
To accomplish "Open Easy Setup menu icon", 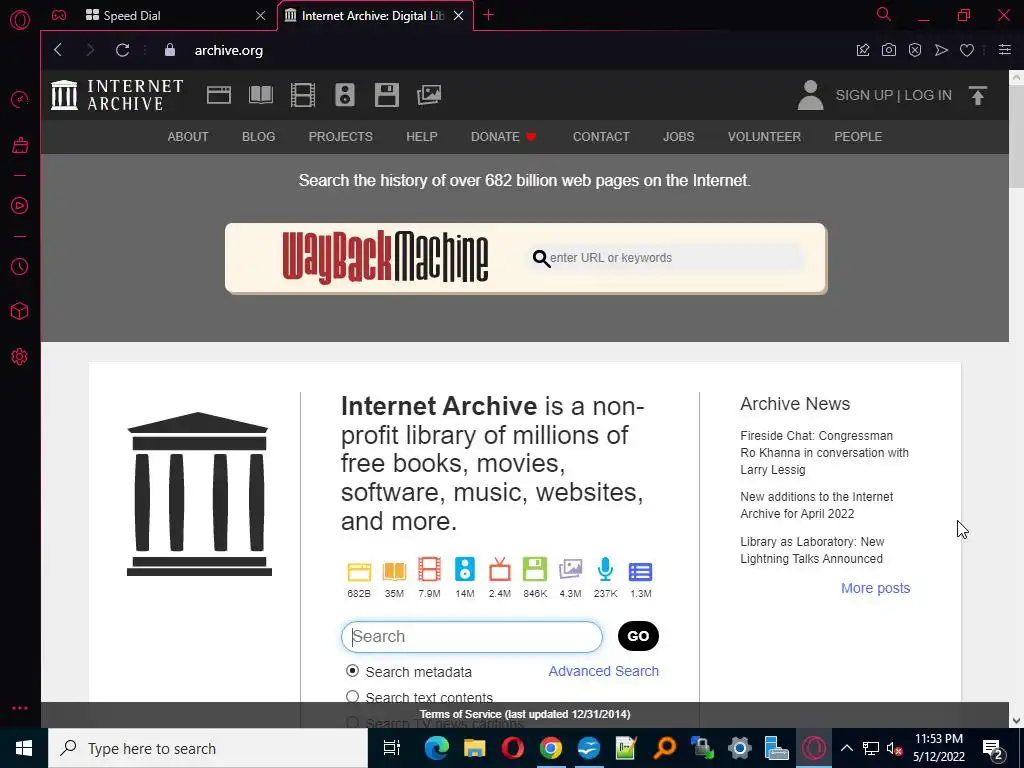I will coord(1004,50).
